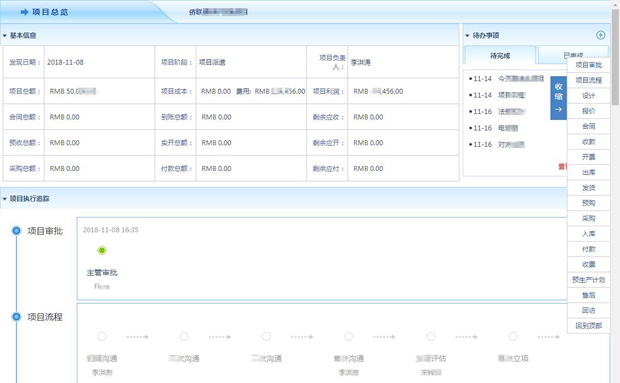Click the 项目审批 timeline stage label
The image size is (620, 383).
point(45,231)
